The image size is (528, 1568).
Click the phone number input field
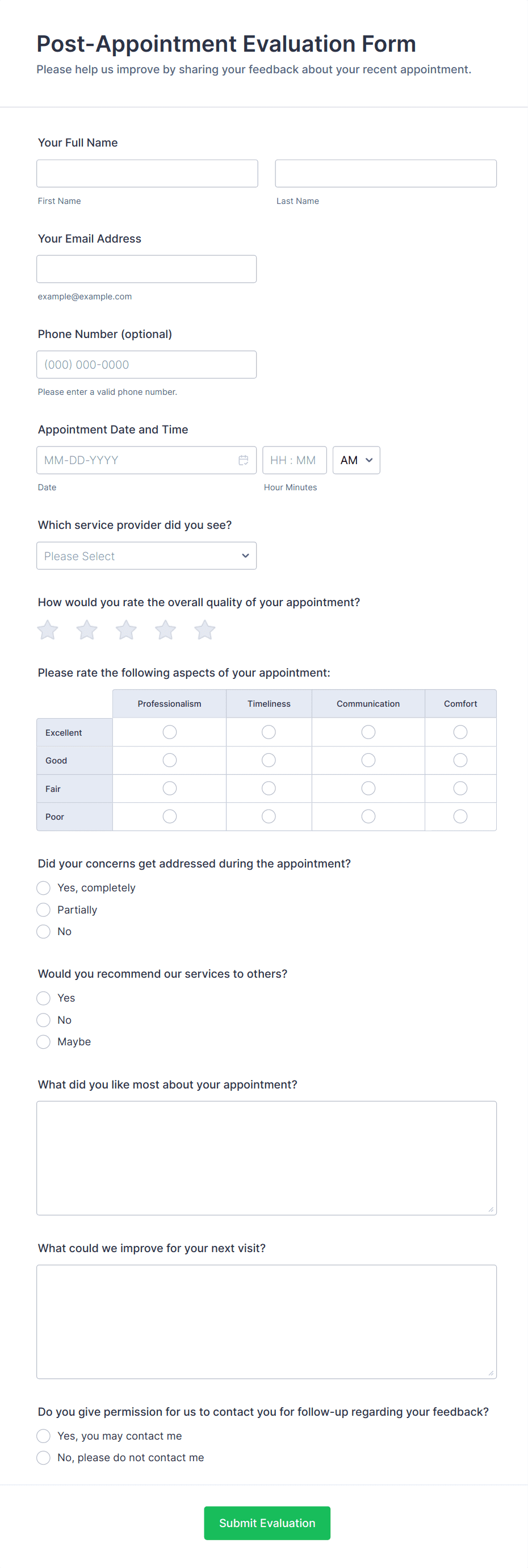point(146,365)
